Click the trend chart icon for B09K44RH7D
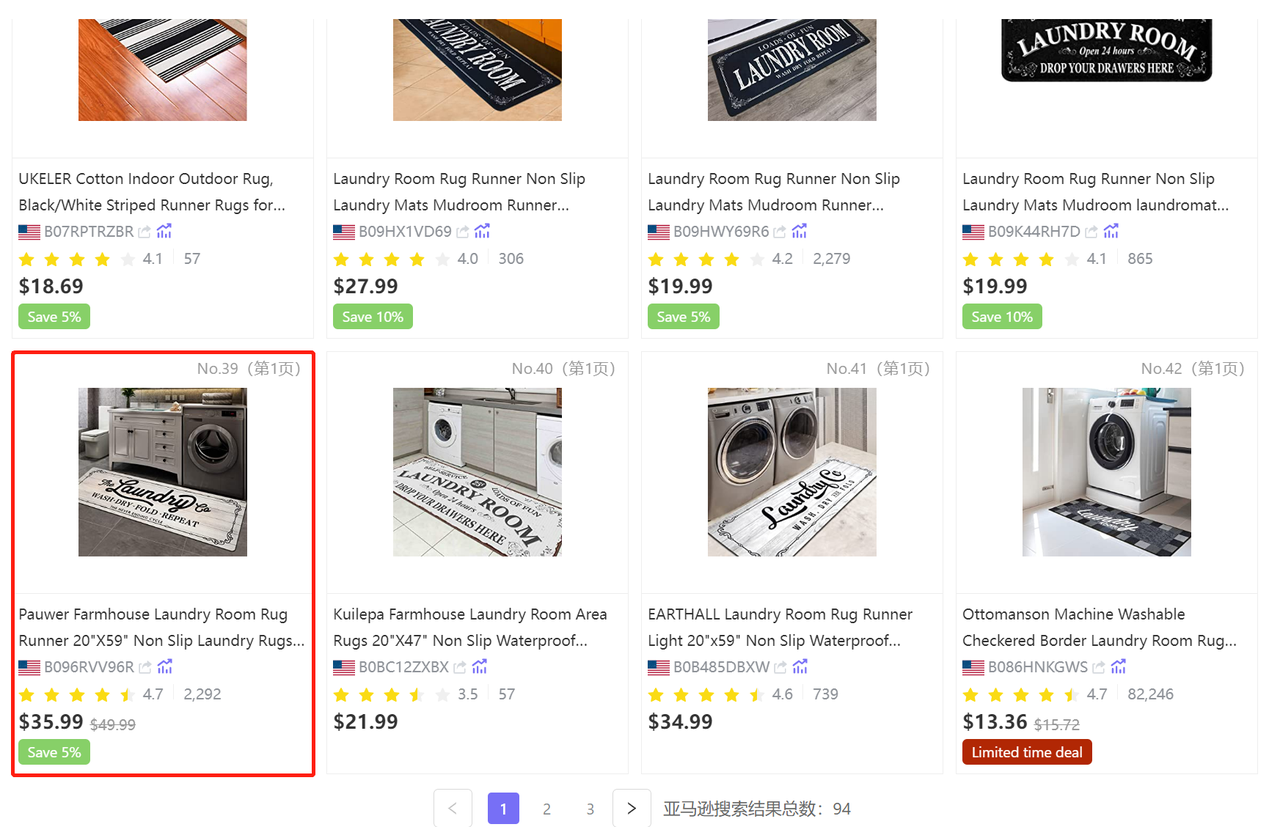The height and width of the screenshot is (827, 1280). [x=1111, y=231]
